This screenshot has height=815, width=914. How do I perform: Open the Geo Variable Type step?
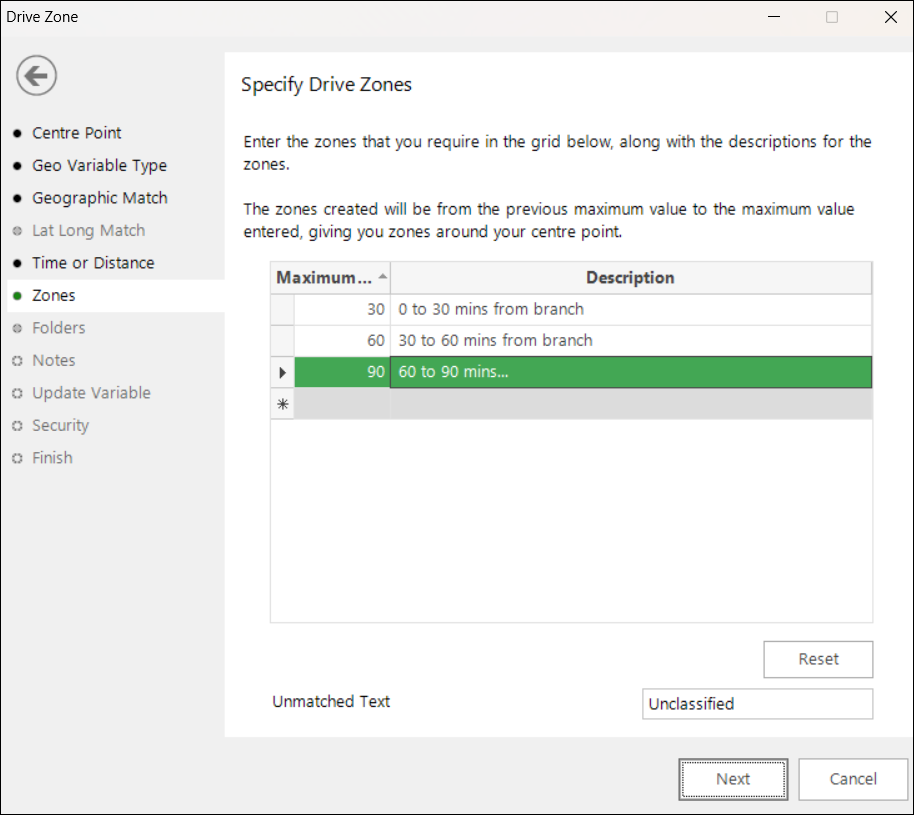tap(99, 166)
